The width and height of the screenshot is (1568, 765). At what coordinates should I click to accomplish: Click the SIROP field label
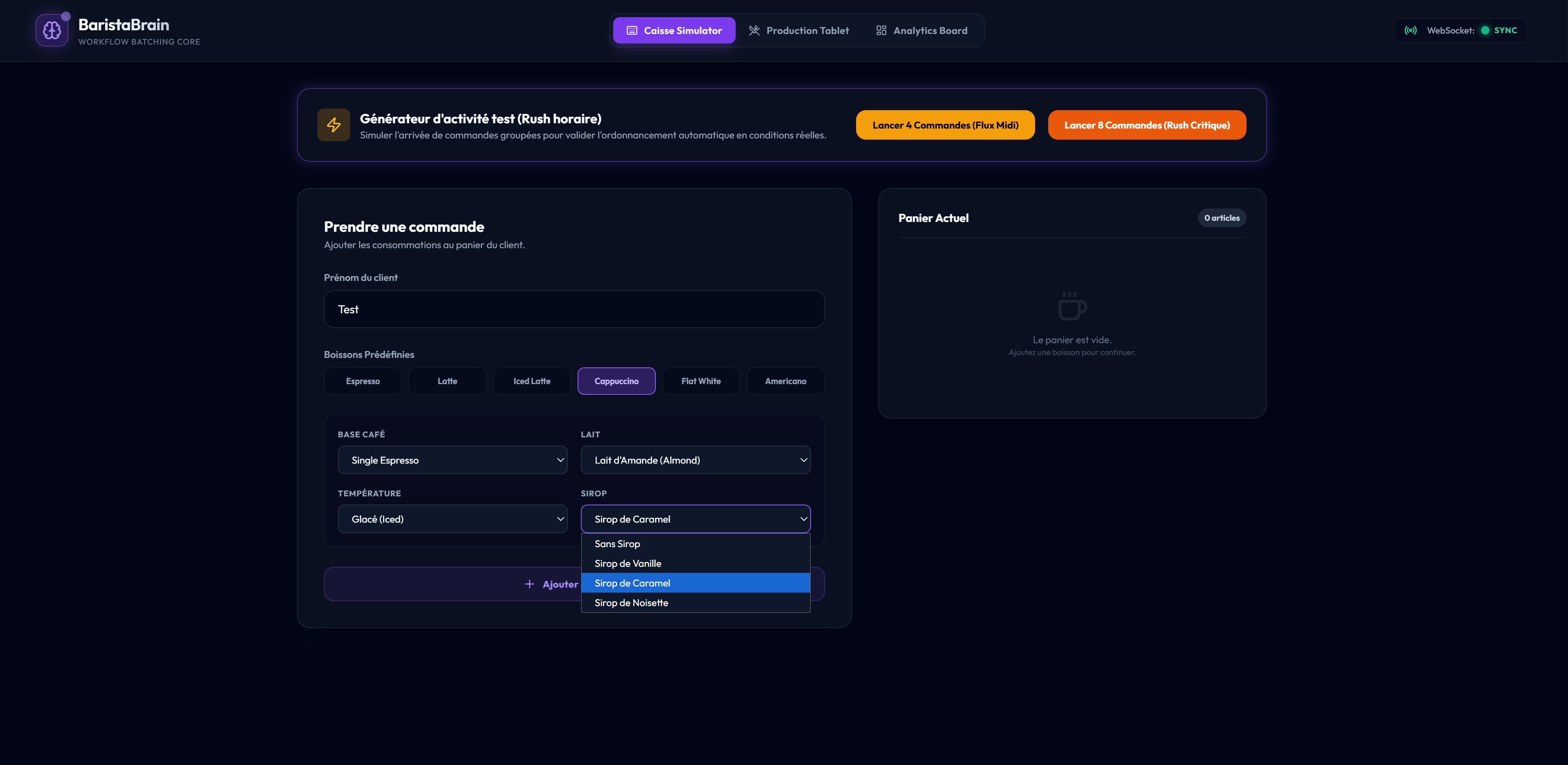(x=594, y=493)
